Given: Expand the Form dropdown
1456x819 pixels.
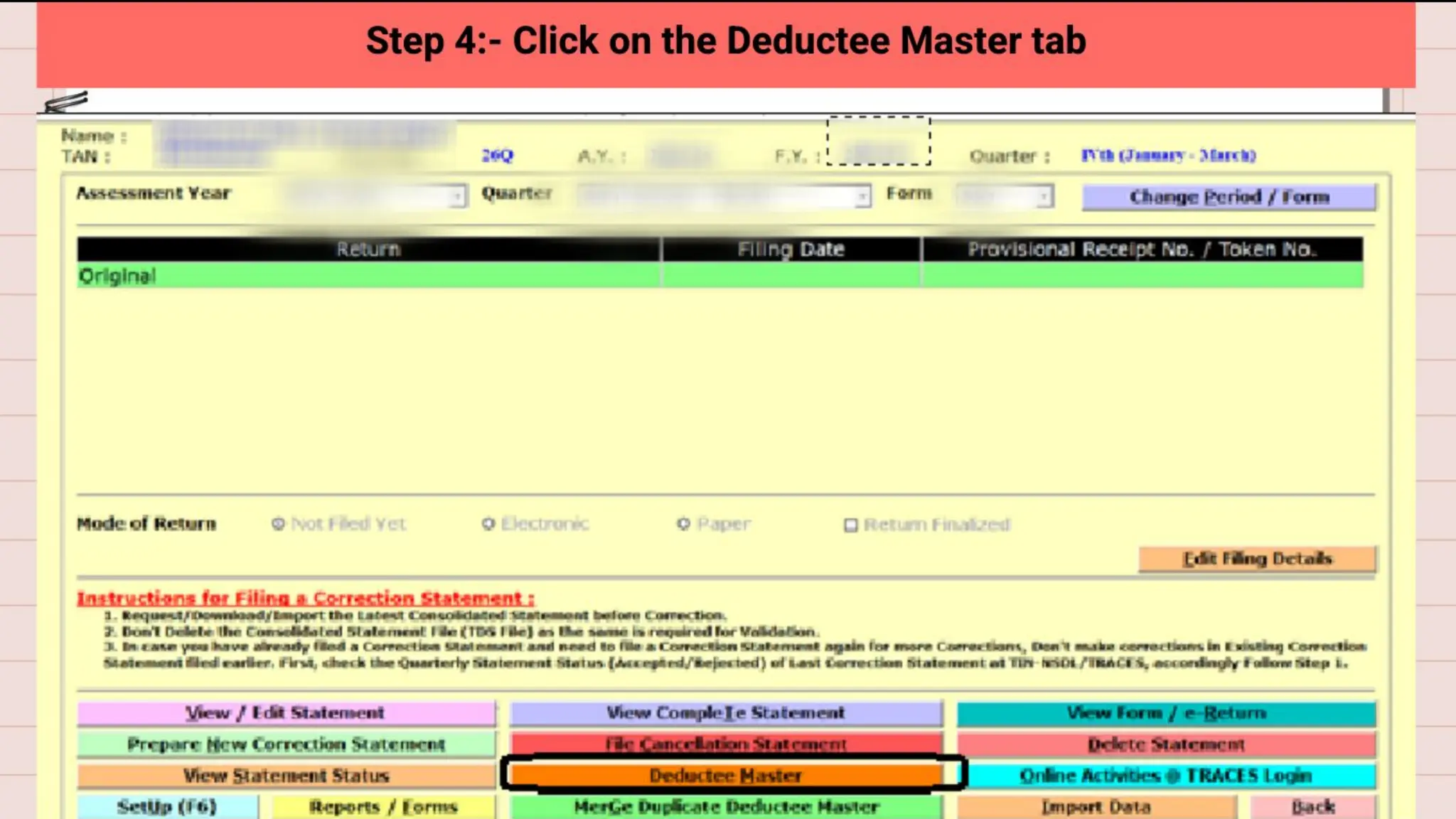Looking at the screenshot, I should point(1044,196).
